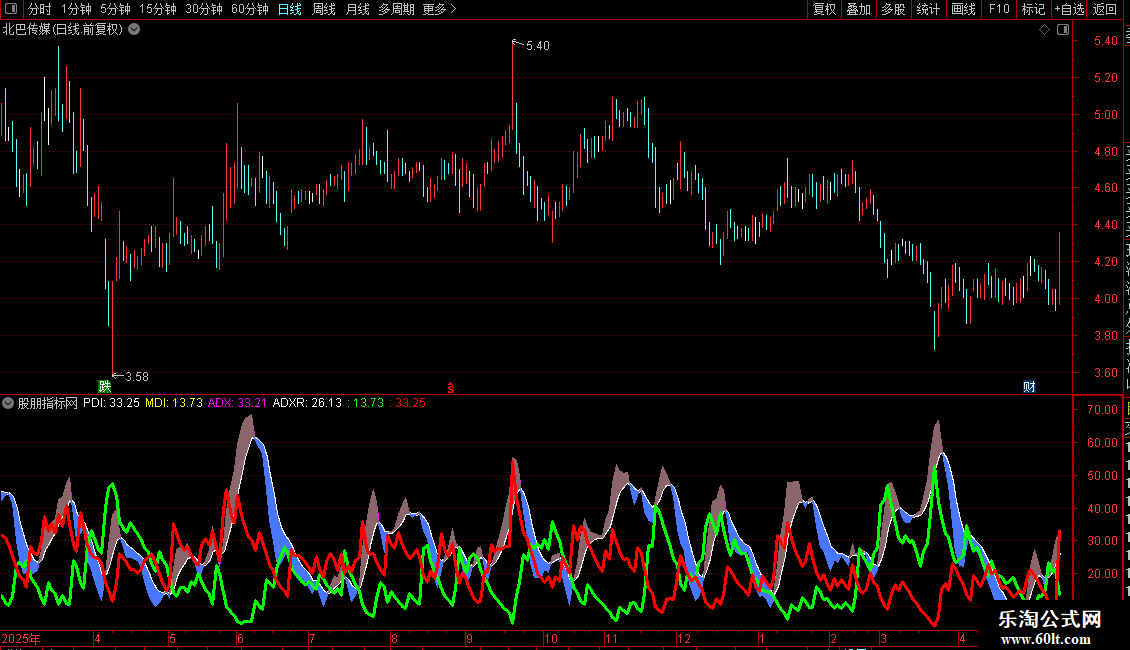Image resolution: width=1130 pixels, height=650 pixels.
Task: Click the 2025年 label on time axis
Action: pos(21,638)
